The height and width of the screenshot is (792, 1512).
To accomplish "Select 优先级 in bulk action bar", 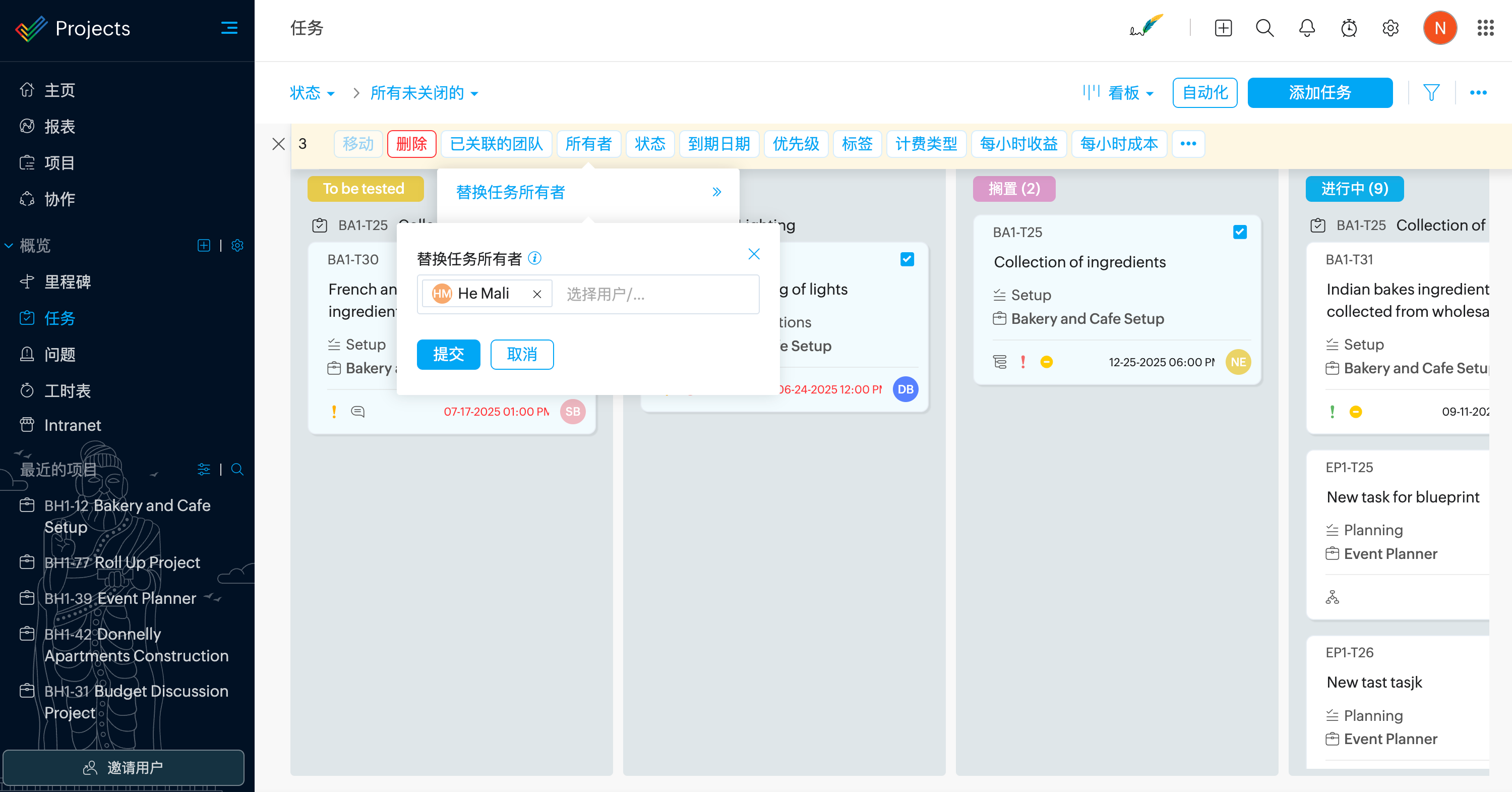I will click(x=796, y=144).
